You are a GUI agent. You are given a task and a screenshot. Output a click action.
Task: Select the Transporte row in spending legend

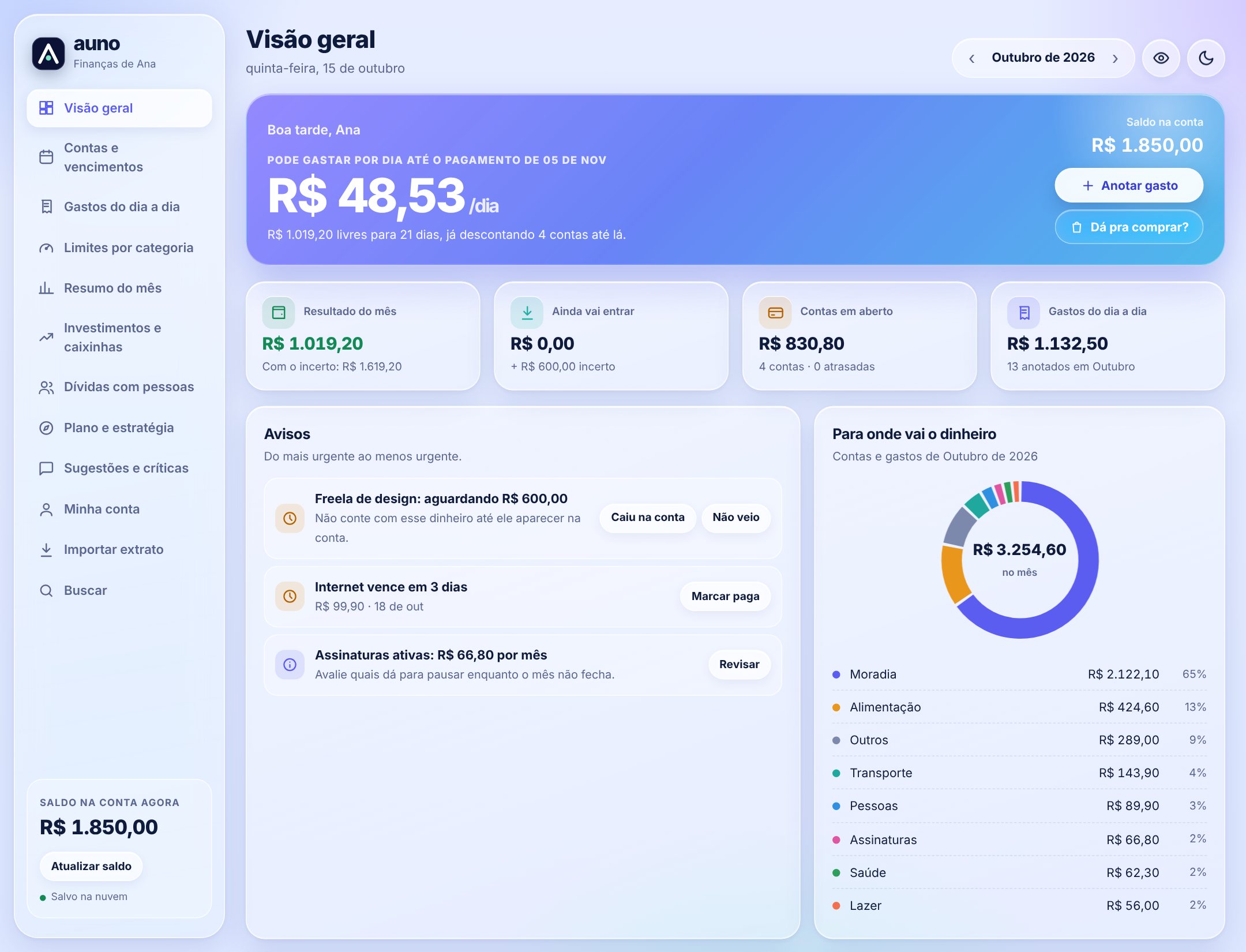(1019, 773)
